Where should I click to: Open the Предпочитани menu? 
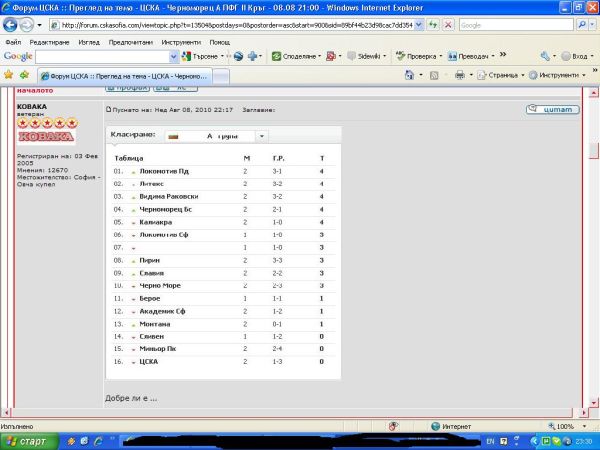click(130, 42)
